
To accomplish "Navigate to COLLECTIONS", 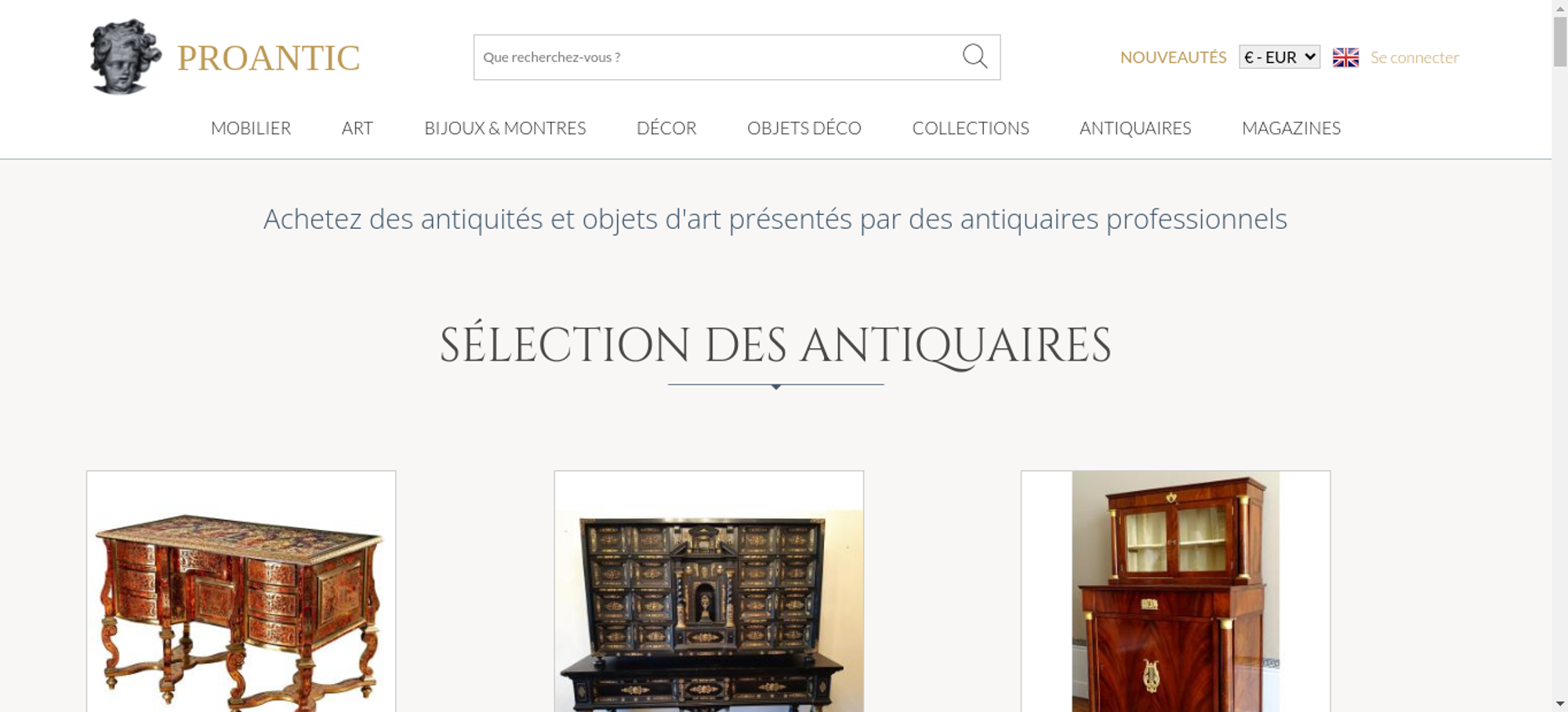I will [x=971, y=128].
